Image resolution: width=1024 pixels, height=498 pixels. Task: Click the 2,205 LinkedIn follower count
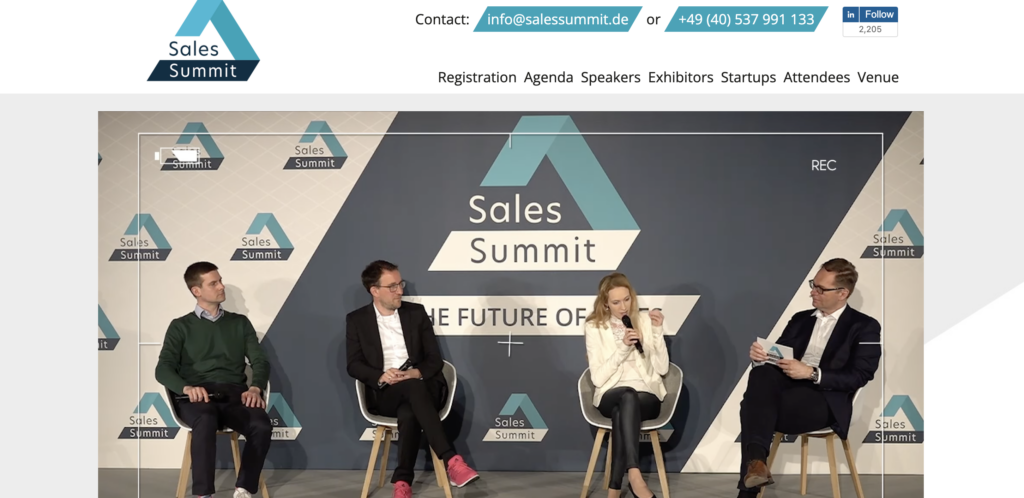870,29
